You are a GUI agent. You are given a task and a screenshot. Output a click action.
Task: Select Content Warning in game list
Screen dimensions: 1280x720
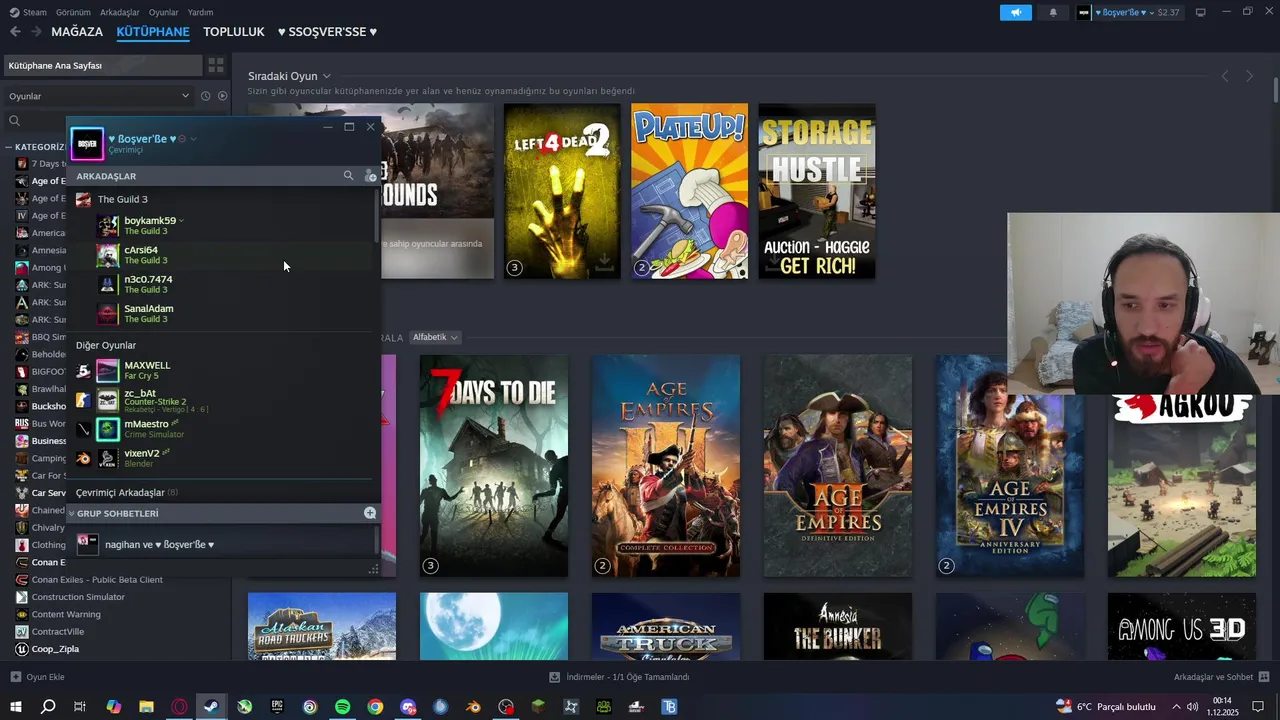(x=66, y=614)
